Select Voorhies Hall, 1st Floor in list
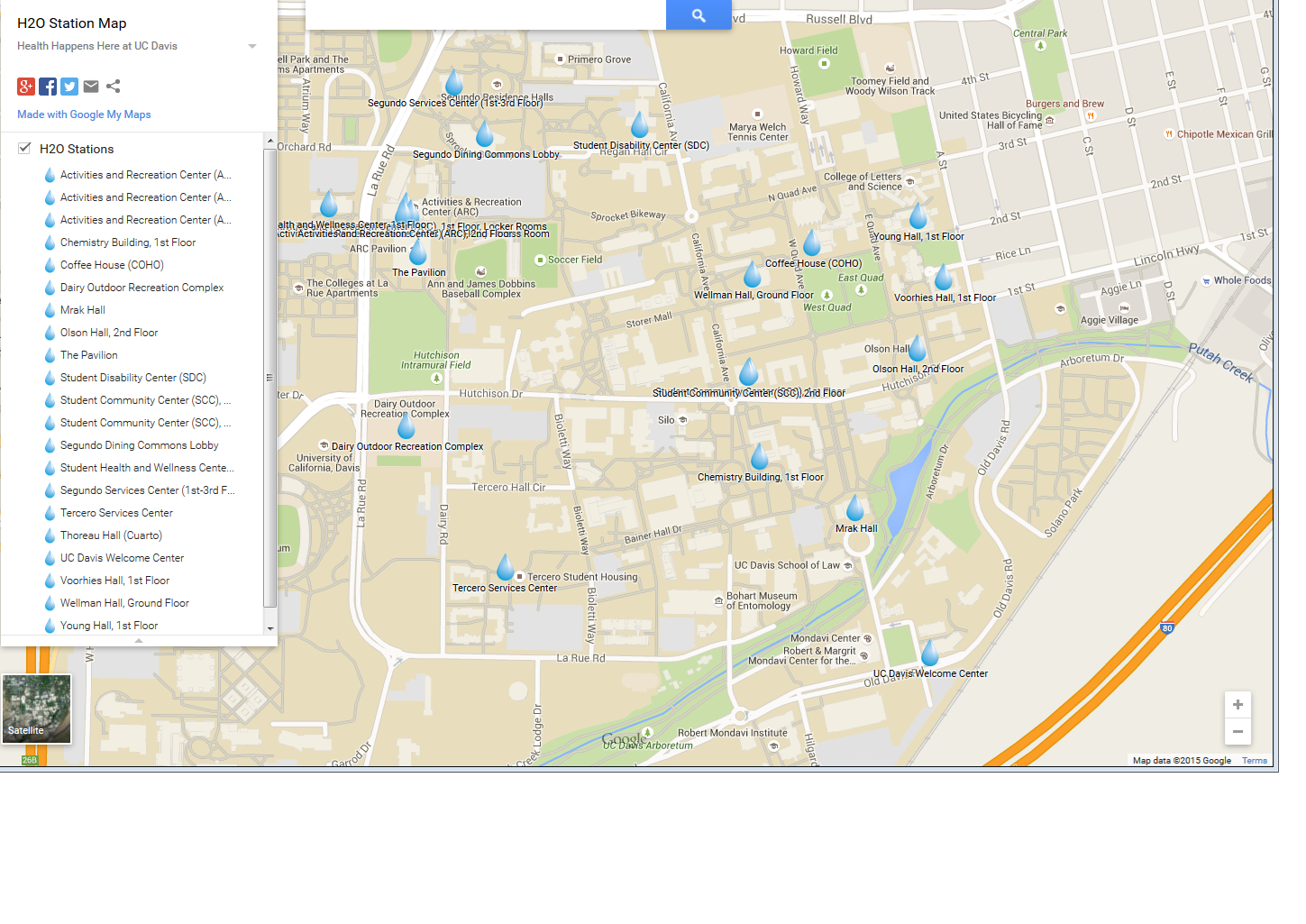 pos(114,581)
